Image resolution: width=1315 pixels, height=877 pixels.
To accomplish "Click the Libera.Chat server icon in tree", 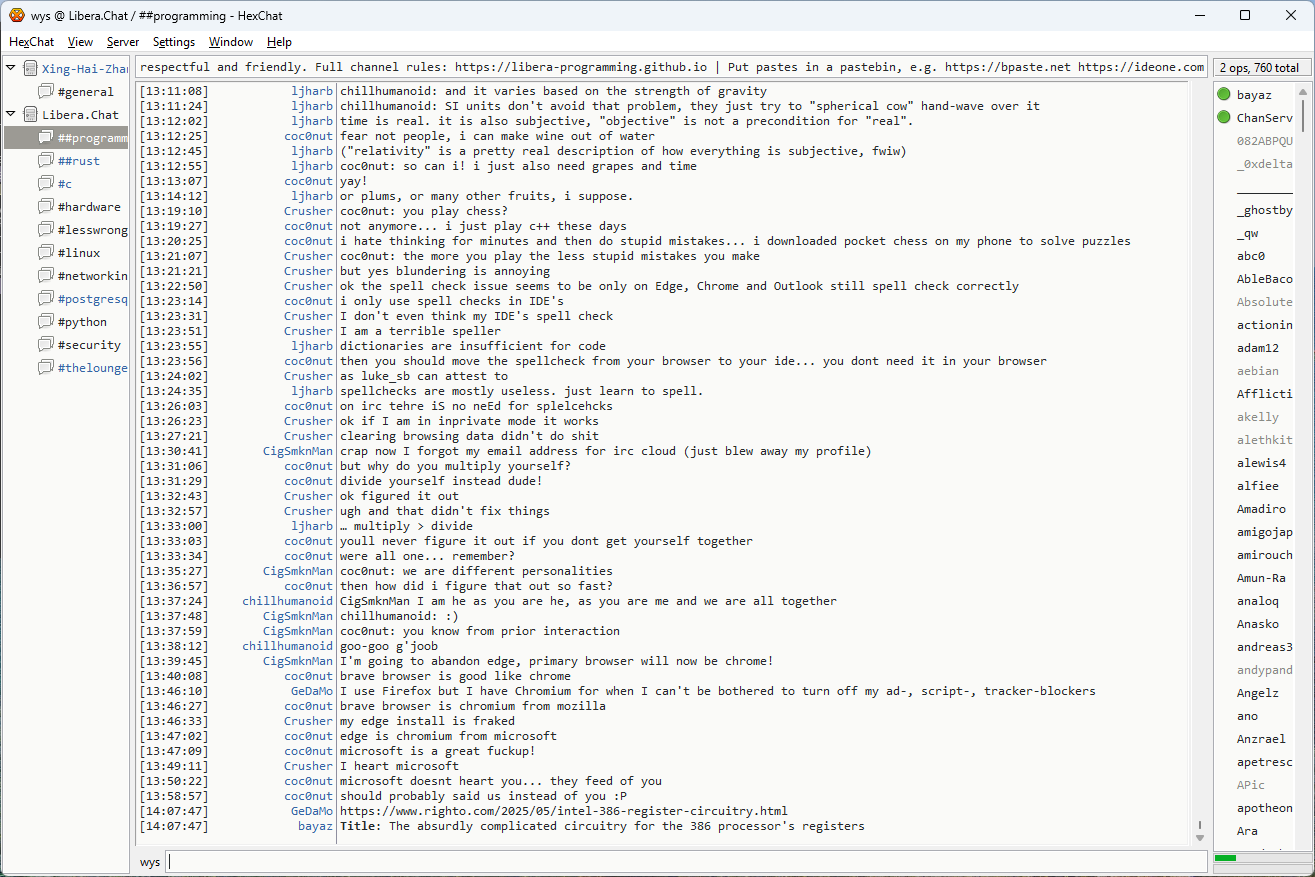I will coord(31,115).
